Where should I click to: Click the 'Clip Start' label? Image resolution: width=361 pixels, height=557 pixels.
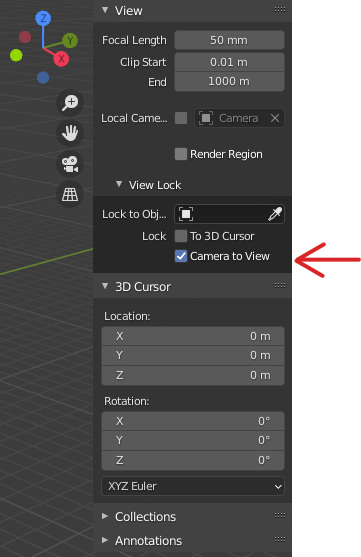point(143,63)
